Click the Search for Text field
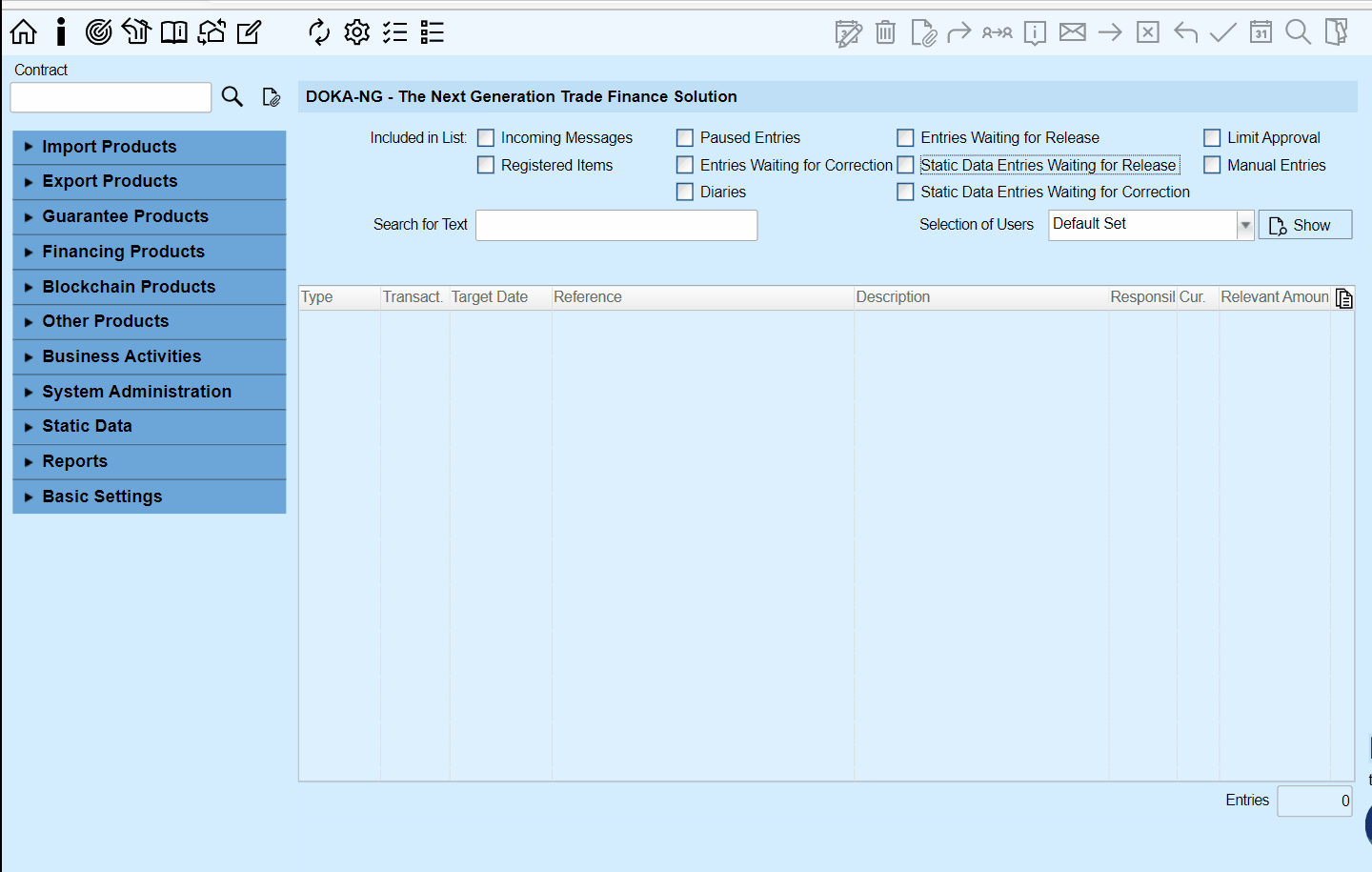This screenshot has height=872, width=1372. [x=616, y=225]
